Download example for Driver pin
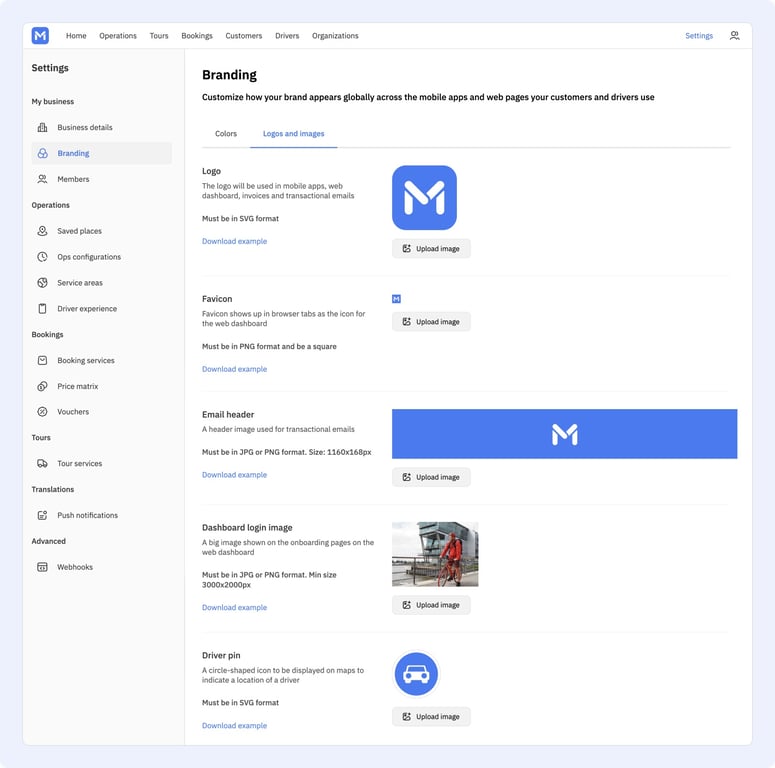Image resolution: width=775 pixels, height=768 pixels. pos(234,725)
